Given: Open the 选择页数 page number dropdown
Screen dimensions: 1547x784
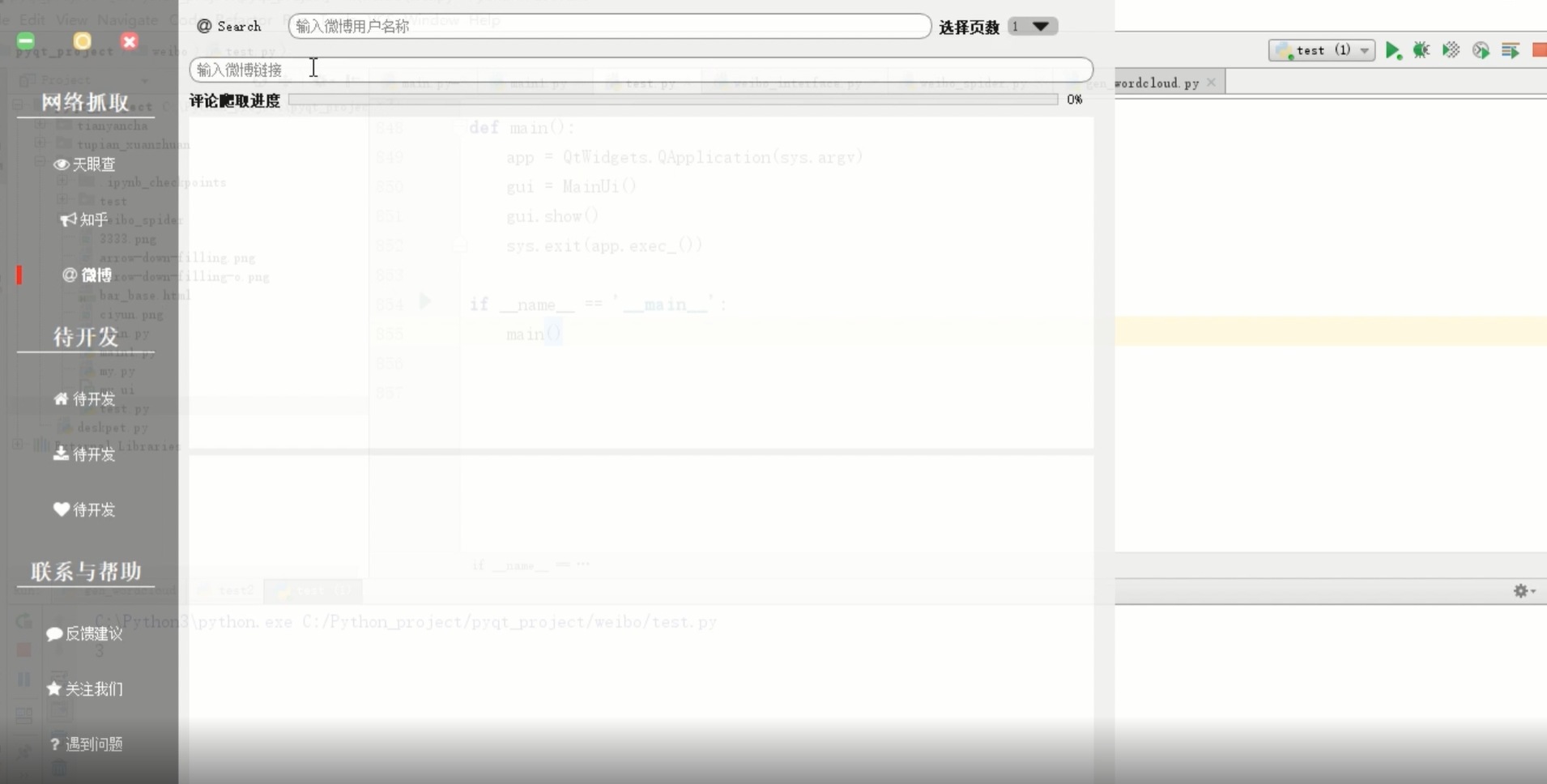Looking at the screenshot, I should (x=1033, y=27).
